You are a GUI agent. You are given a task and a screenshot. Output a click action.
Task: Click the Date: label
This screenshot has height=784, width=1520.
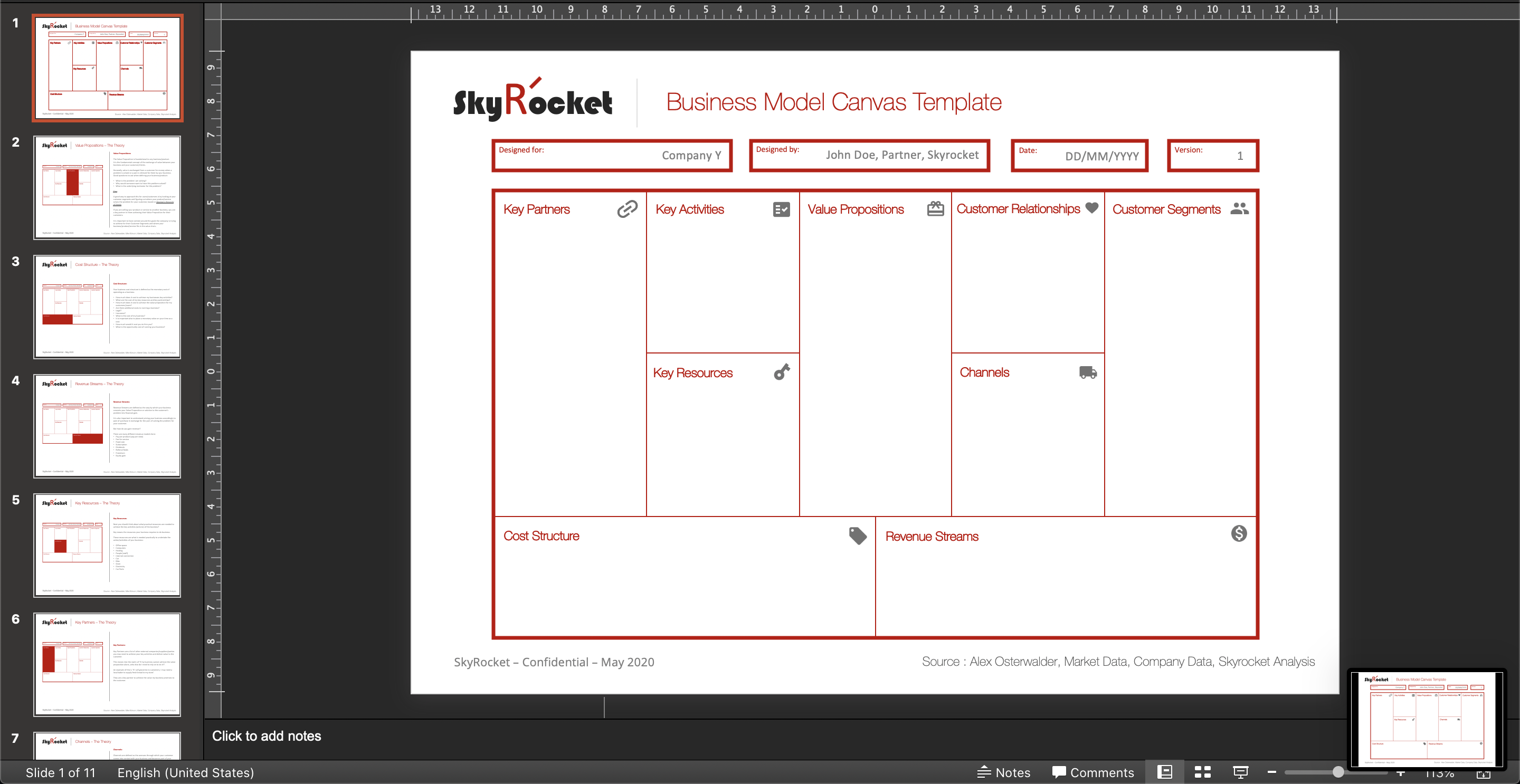1027,150
